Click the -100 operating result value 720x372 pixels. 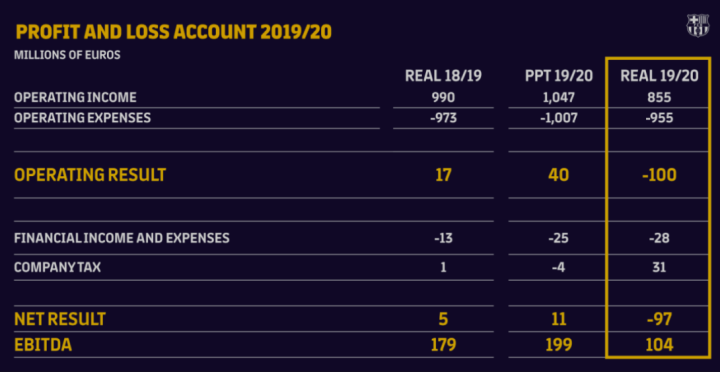click(659, 175)
